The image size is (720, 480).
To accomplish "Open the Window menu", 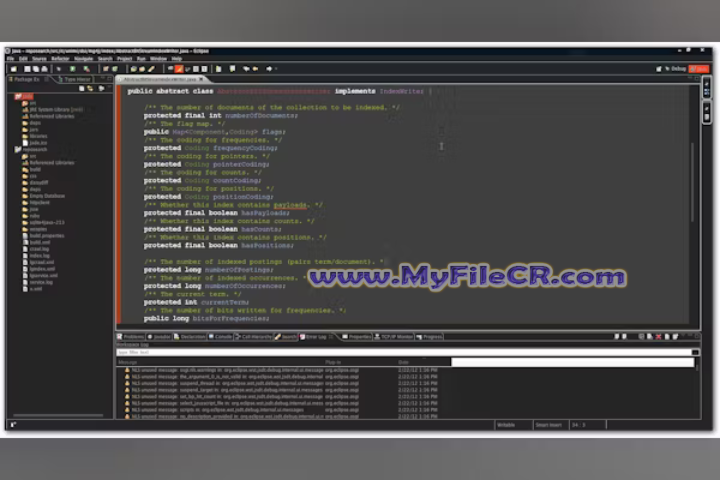I will pyautogui.click(x=158, y=59).
